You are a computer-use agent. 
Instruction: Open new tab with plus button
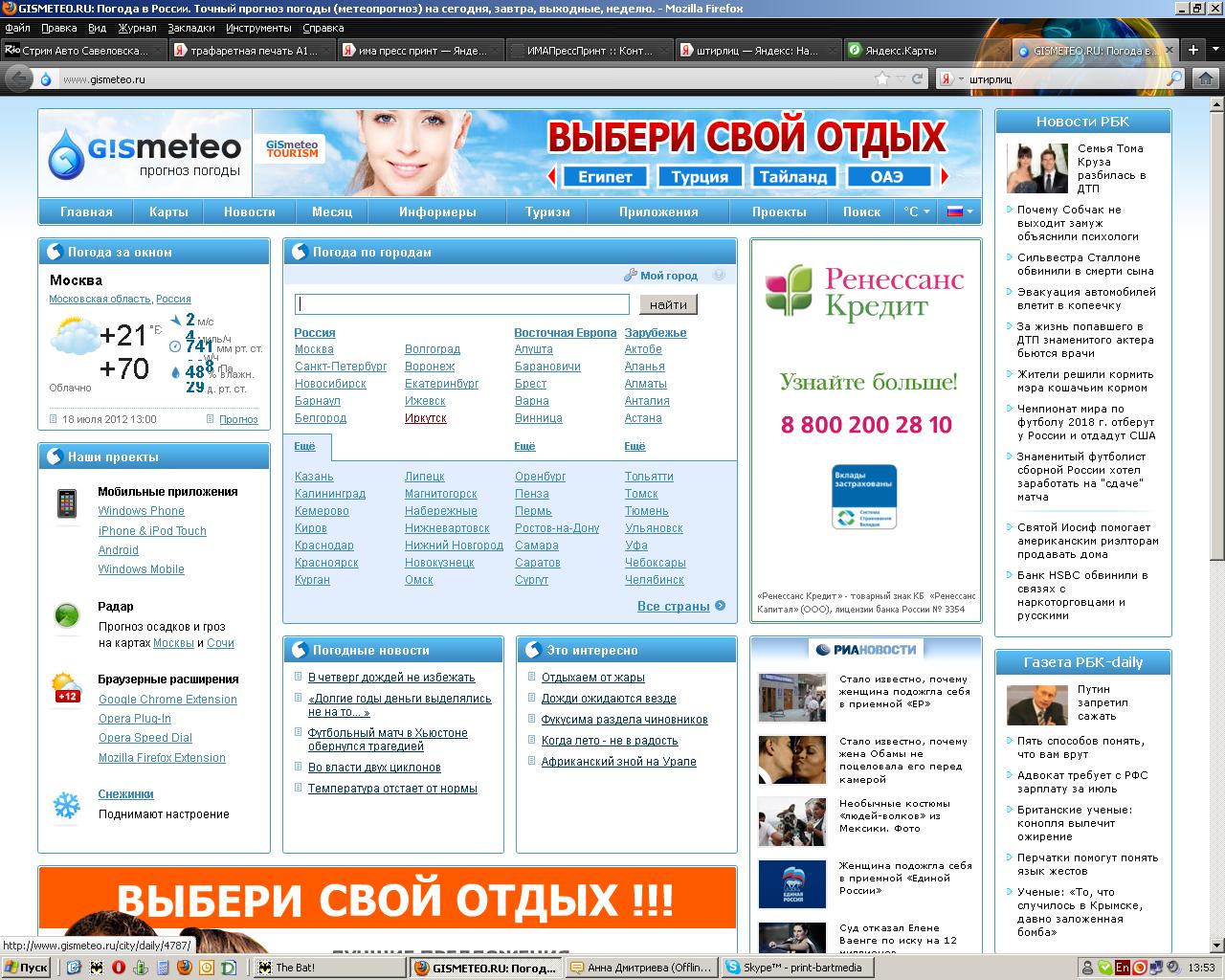pyautogui.click(x=1192, y=50)
